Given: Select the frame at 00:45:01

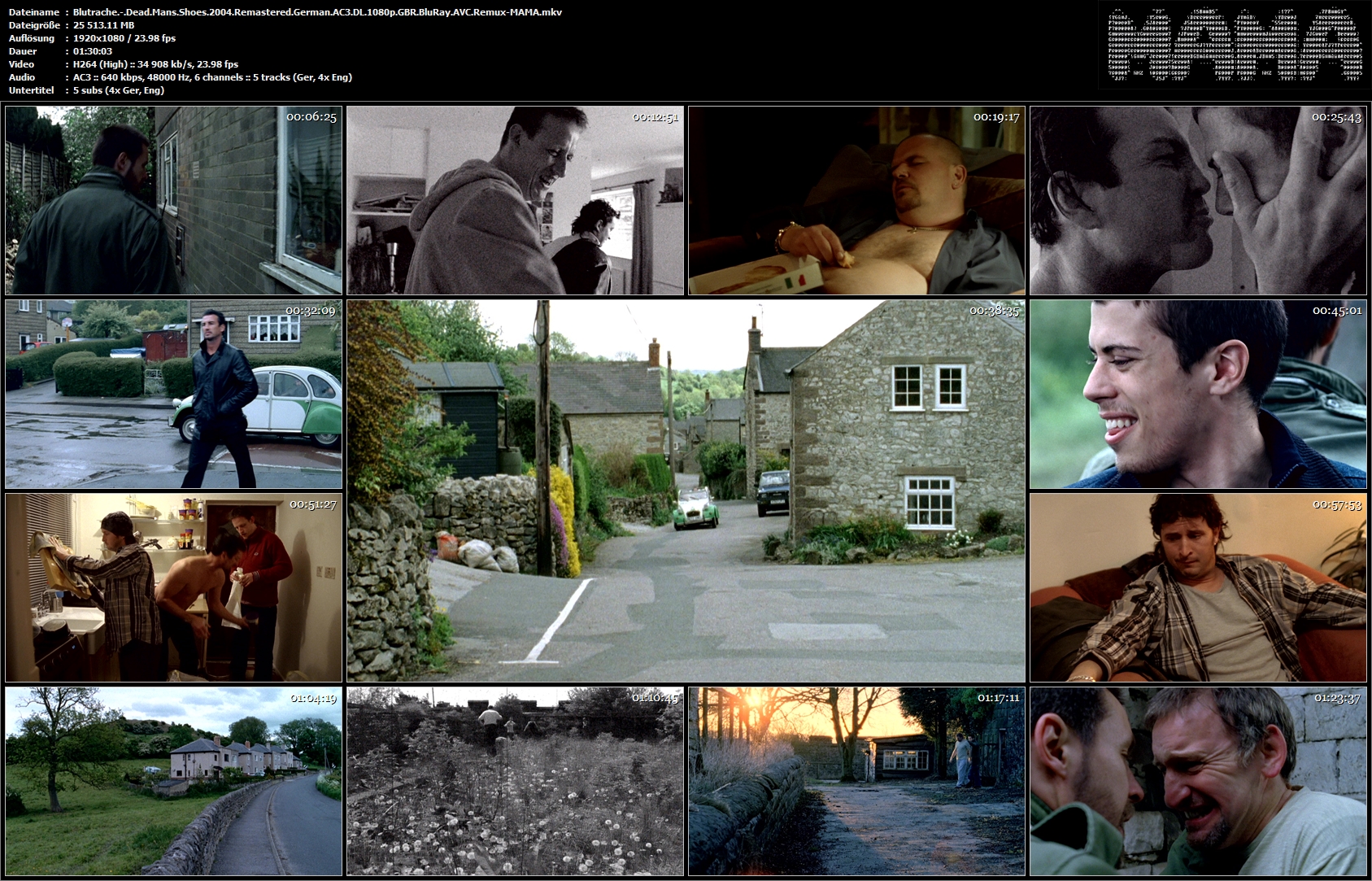Looking at the screenshot, I should (1198, 394).
